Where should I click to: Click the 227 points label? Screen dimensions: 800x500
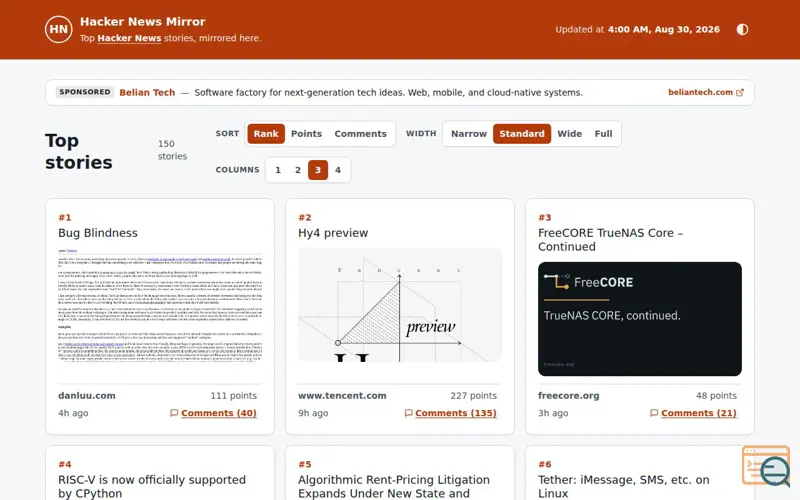(x=473, y=395)
